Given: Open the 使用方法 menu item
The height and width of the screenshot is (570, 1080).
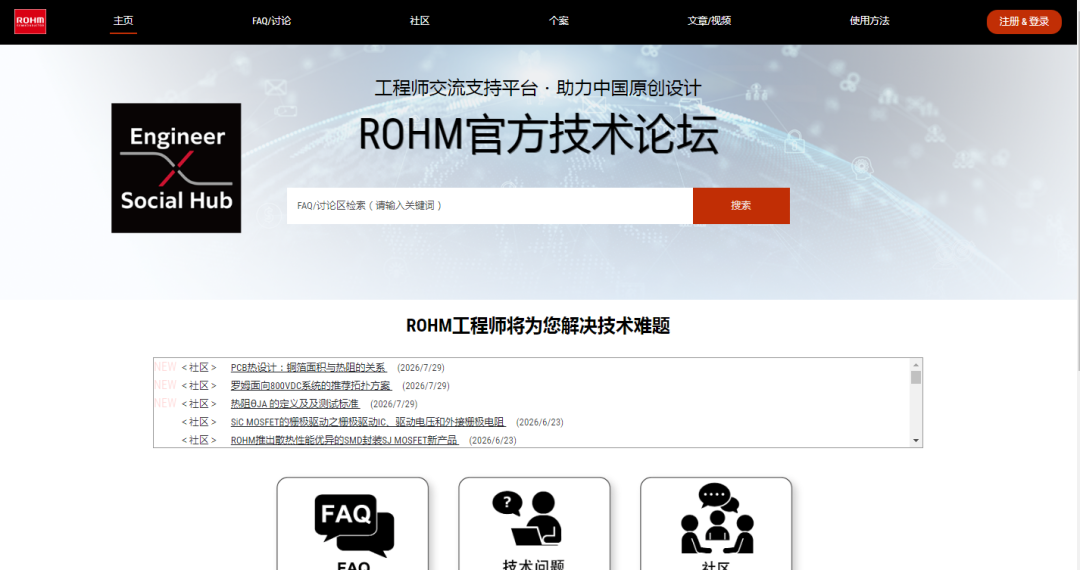Looking at the screenshot, I should click(869, 21).
